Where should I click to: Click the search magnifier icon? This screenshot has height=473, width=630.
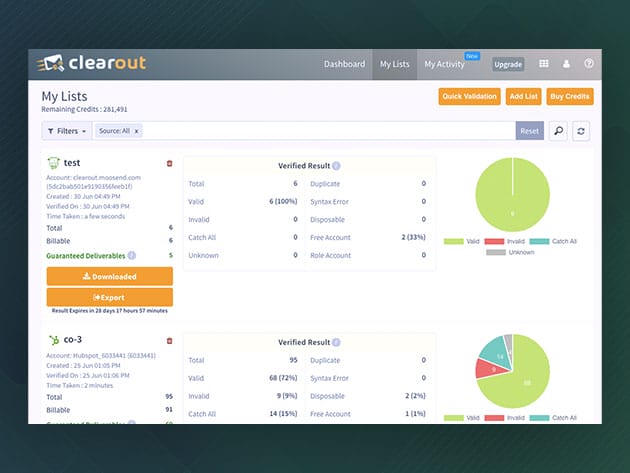(x=558, y=131)
